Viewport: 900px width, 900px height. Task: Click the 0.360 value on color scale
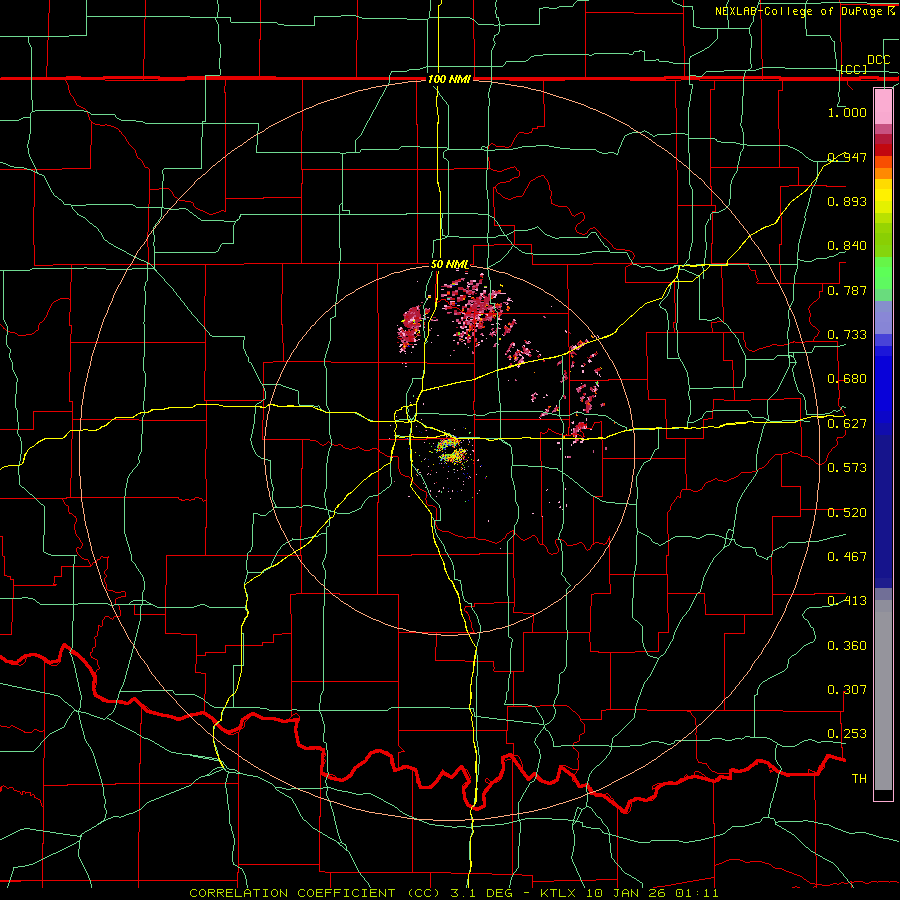tap(847, 646)
